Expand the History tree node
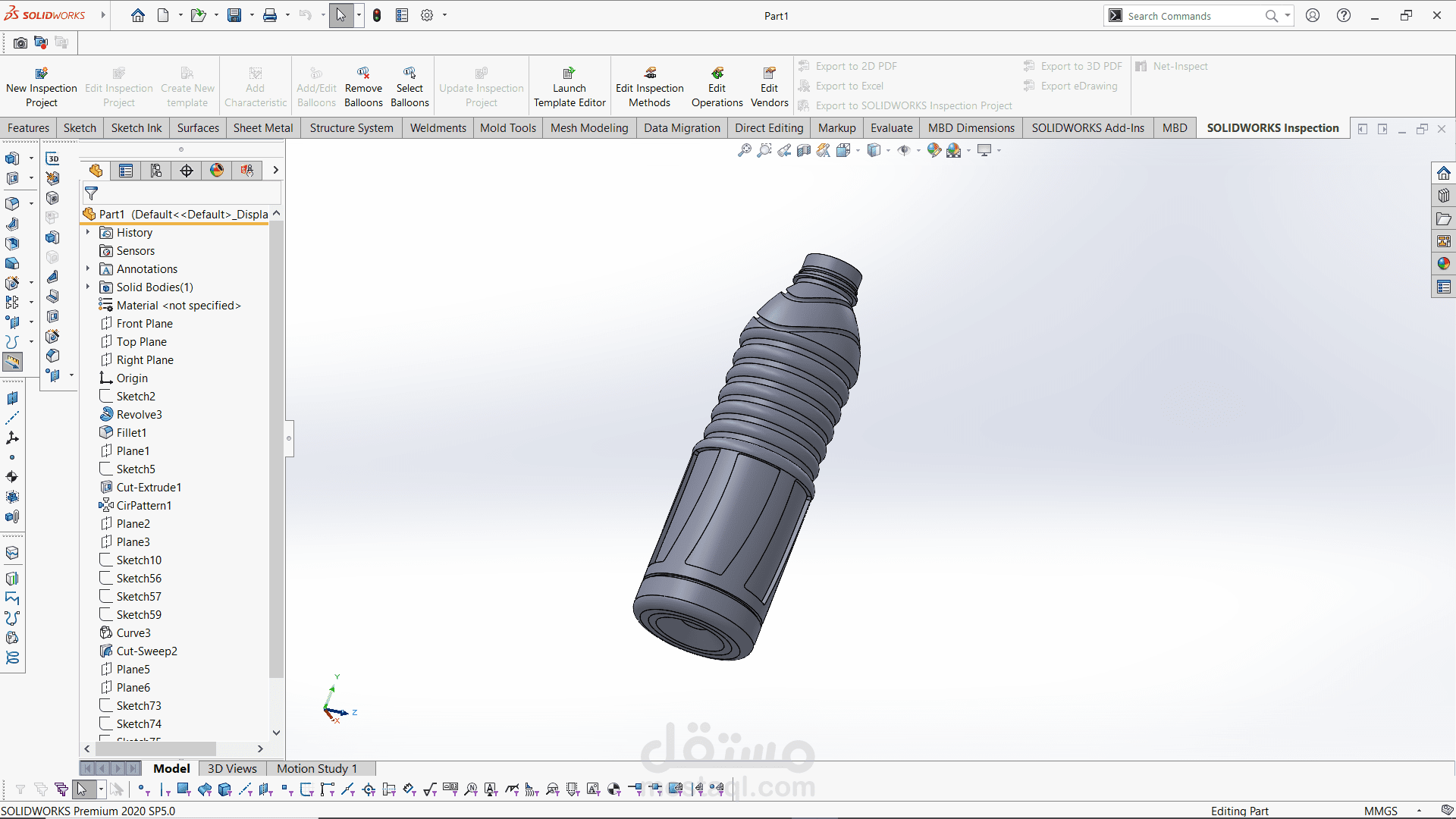1456x819 pixels. click(x=88, y=233)
